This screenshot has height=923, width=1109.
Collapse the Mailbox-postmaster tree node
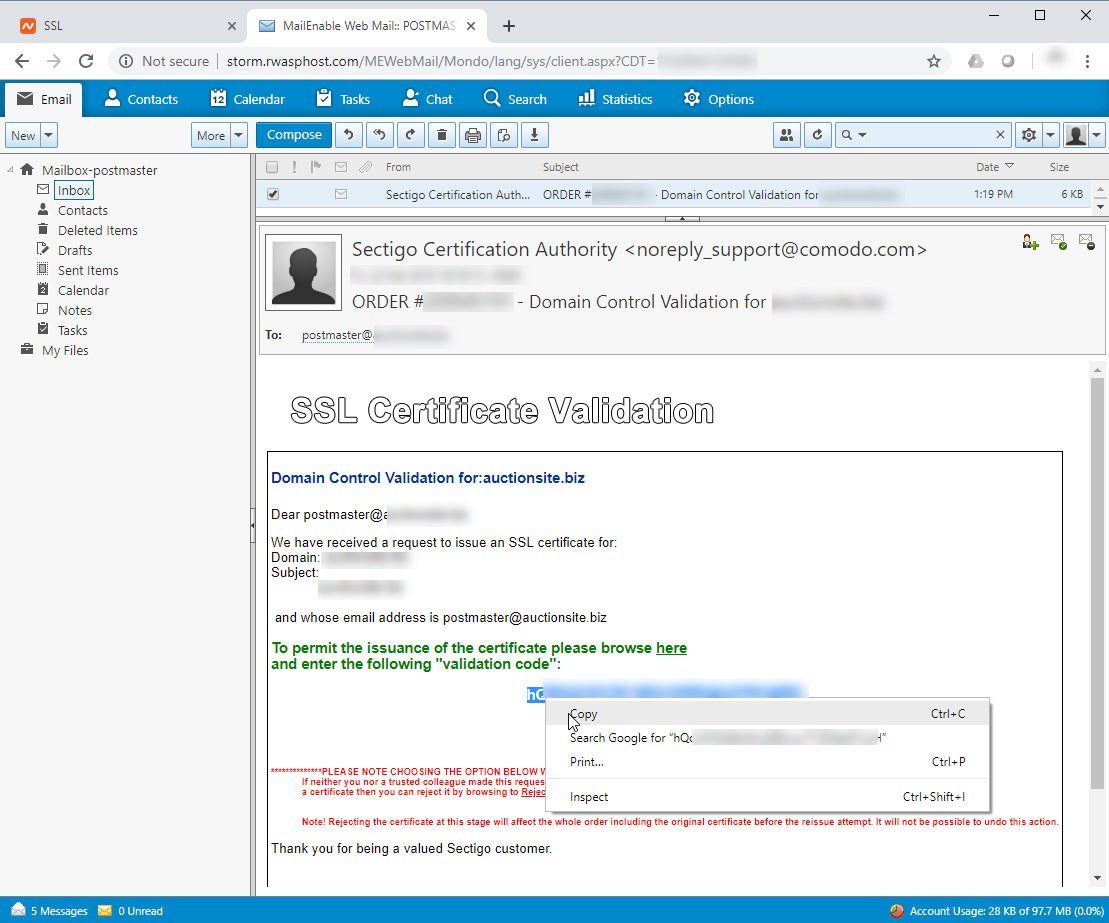(10, 170)
